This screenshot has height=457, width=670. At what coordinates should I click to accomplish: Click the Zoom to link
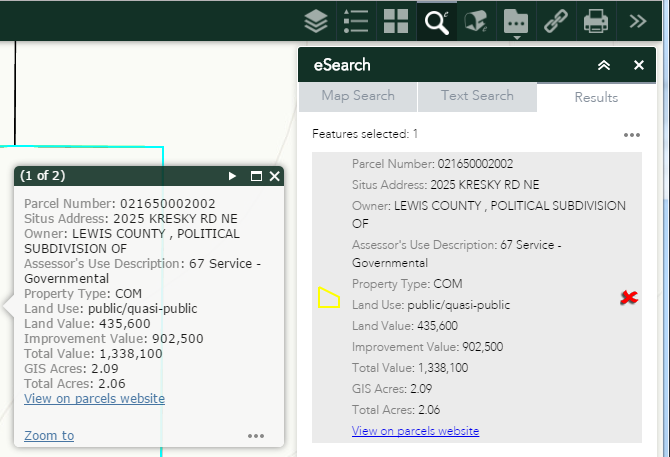[49, 436]
